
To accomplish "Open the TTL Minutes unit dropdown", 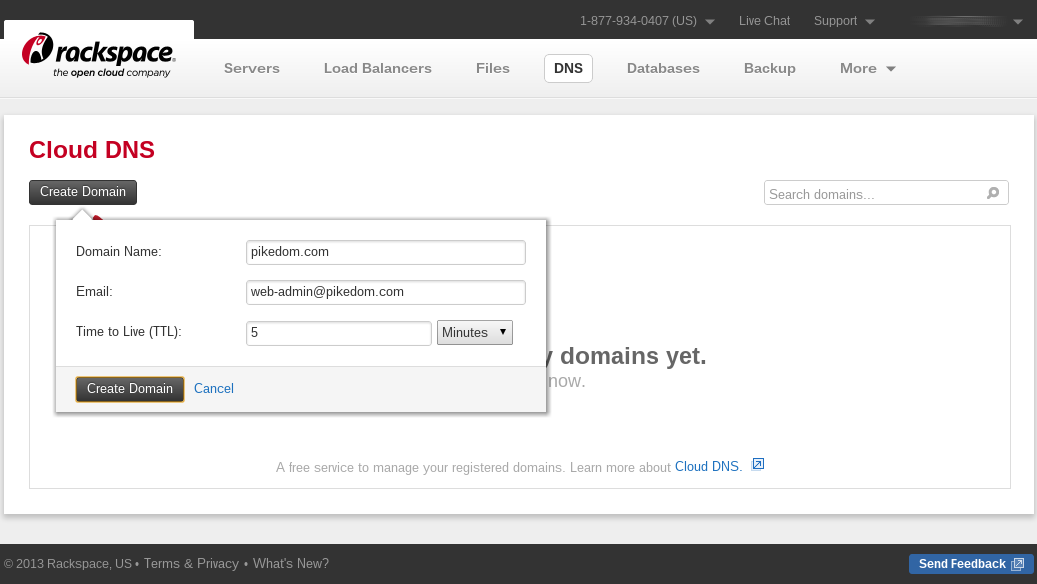I will click(x=475, y=333).
